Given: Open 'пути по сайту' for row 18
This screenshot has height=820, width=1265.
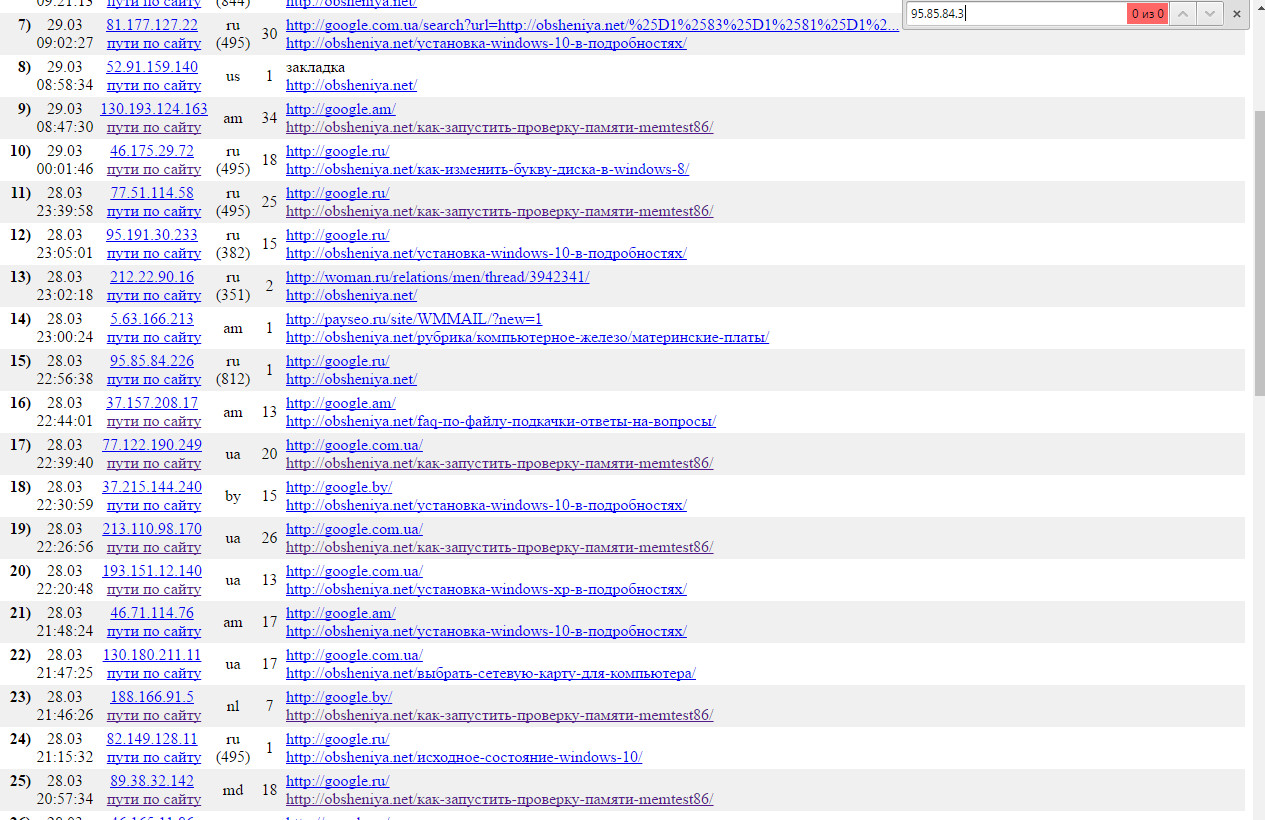Looking at the screenshot, I should pyautogui.click(x=154, y=506).
